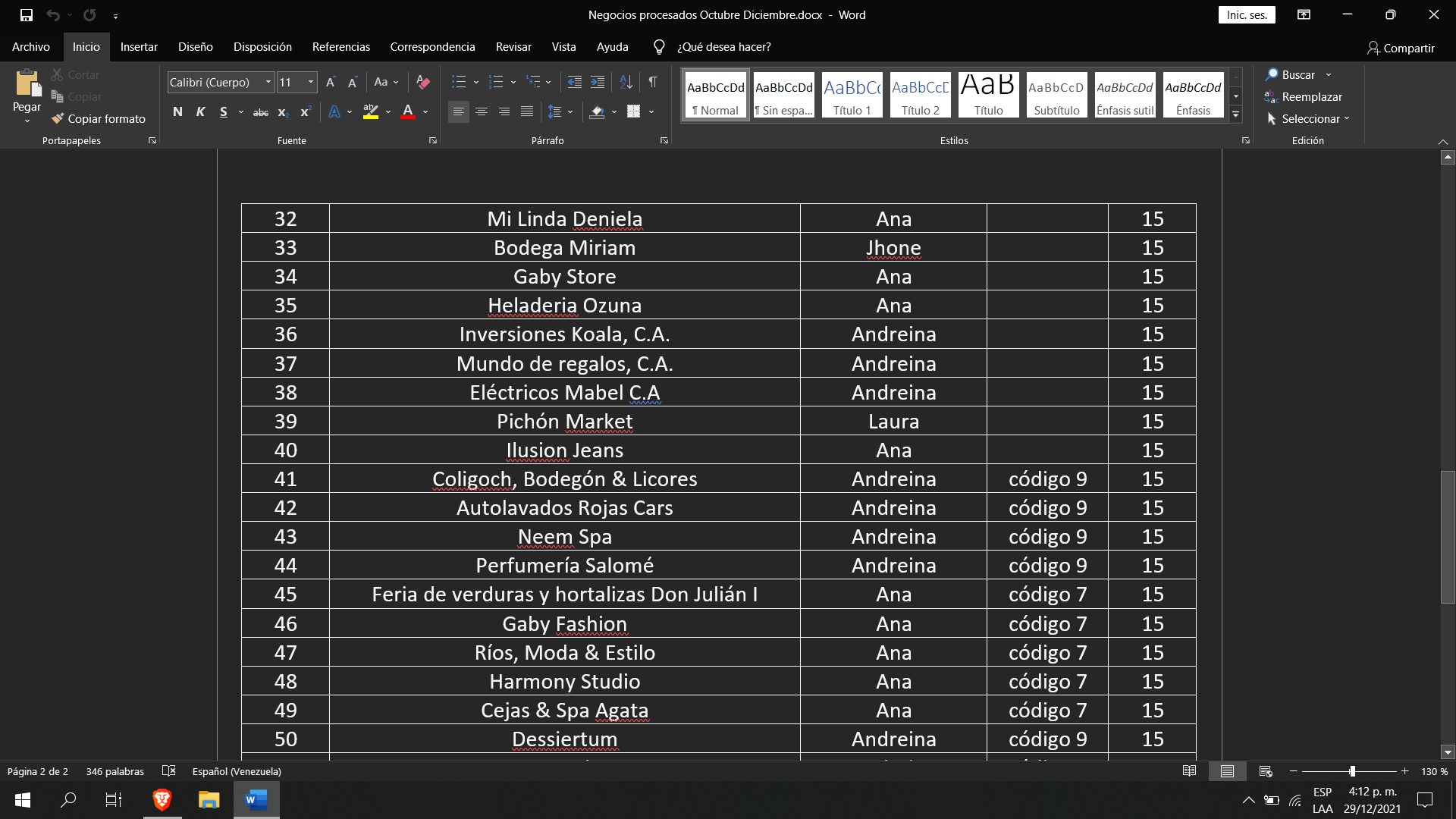This screenshot has height=819, width=1456.
Task: Click the Inic. ses. sign-in button
Action: point(1247,15)
